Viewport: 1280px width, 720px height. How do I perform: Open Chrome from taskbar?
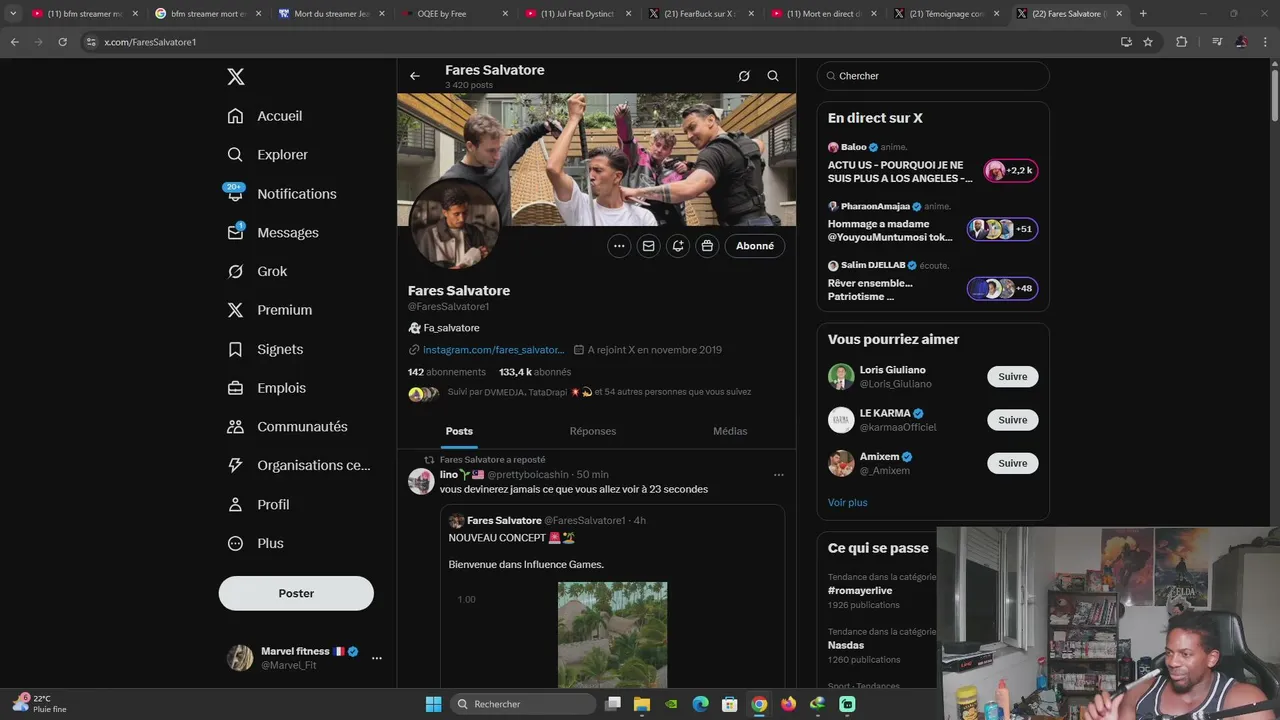[x=759, y=704]
